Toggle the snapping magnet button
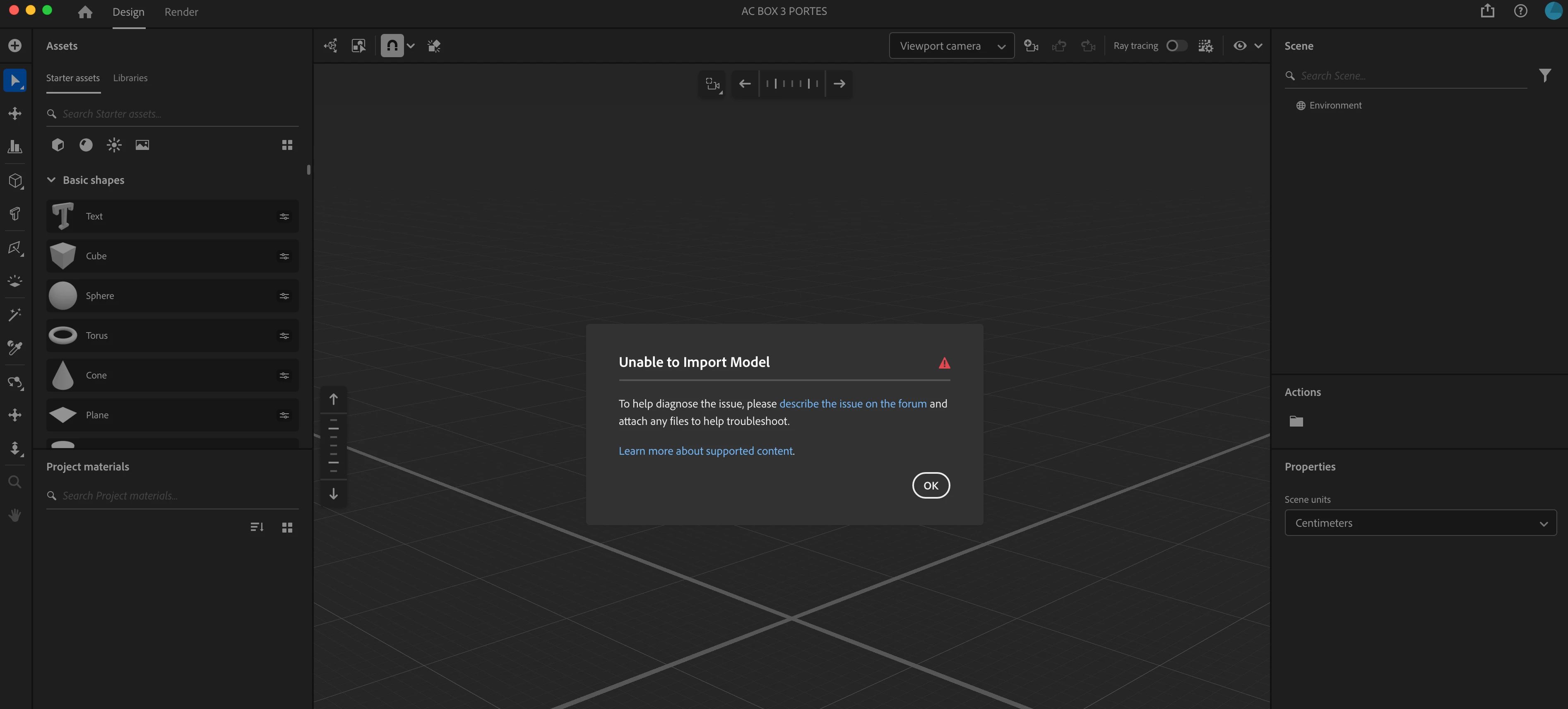 pyautogui.click(x=392, y=46)
